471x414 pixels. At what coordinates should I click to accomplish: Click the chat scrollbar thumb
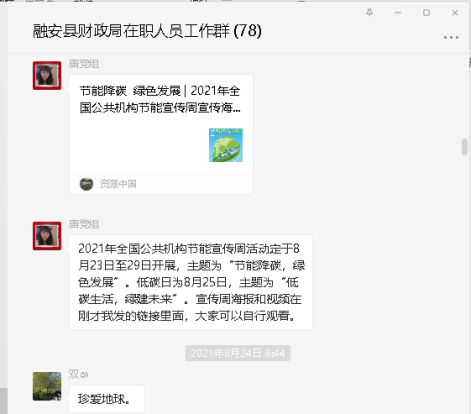[465, 147]
